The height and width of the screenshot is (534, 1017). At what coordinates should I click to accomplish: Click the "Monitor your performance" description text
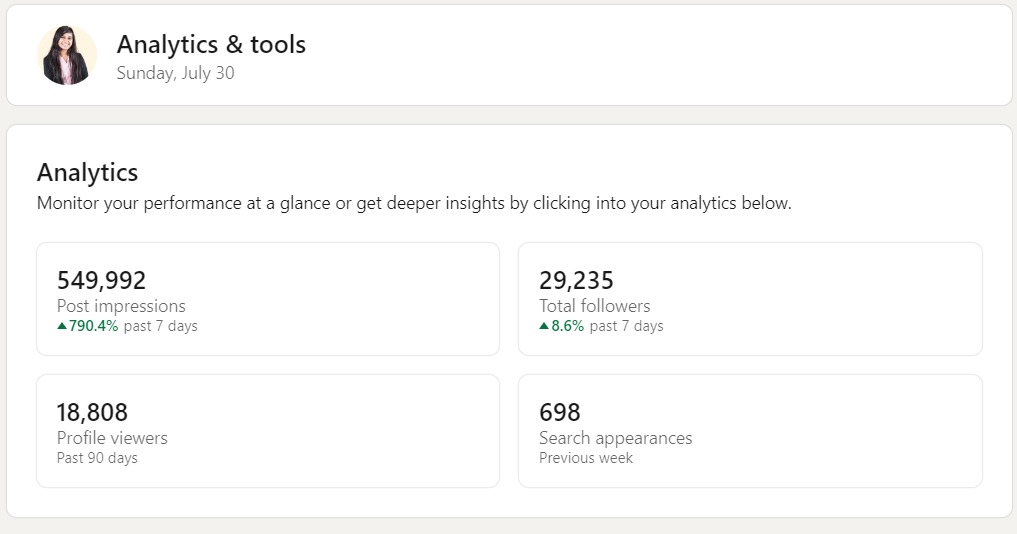click(414, 203)
